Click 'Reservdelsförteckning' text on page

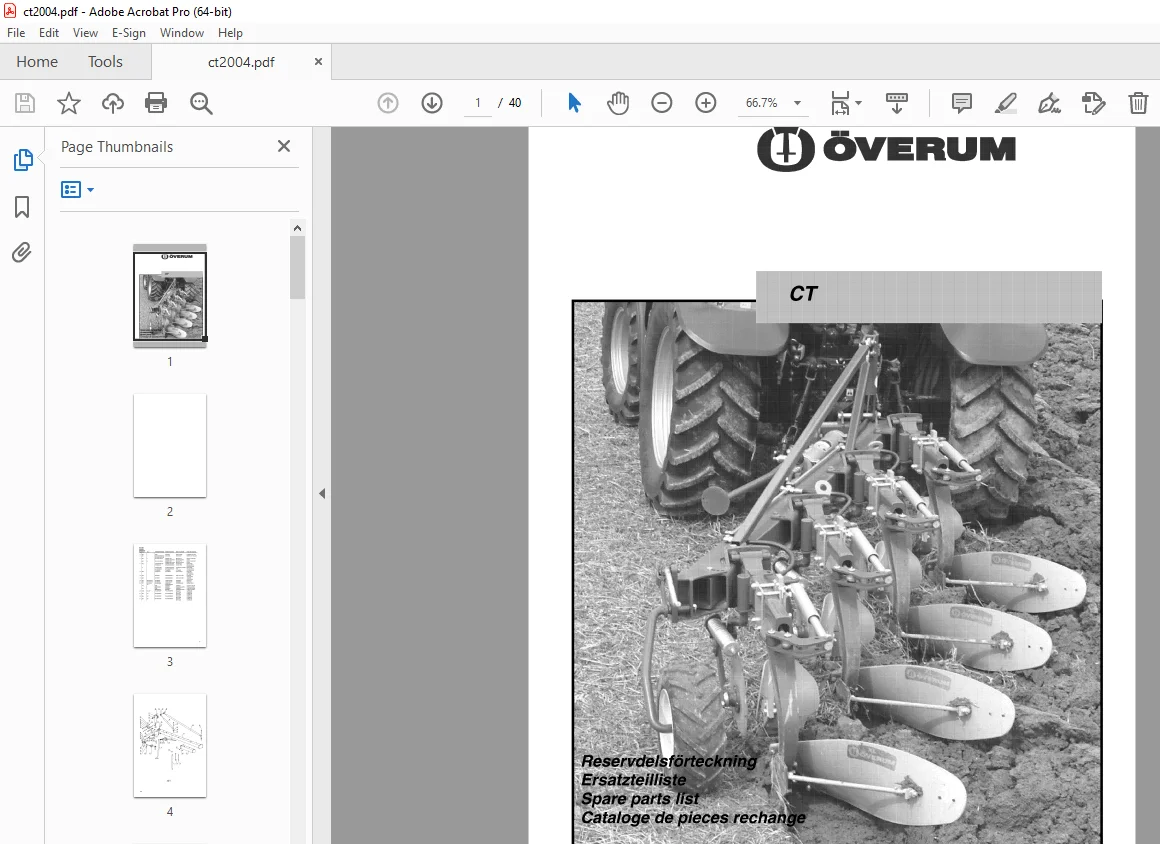tap(669, 761)
